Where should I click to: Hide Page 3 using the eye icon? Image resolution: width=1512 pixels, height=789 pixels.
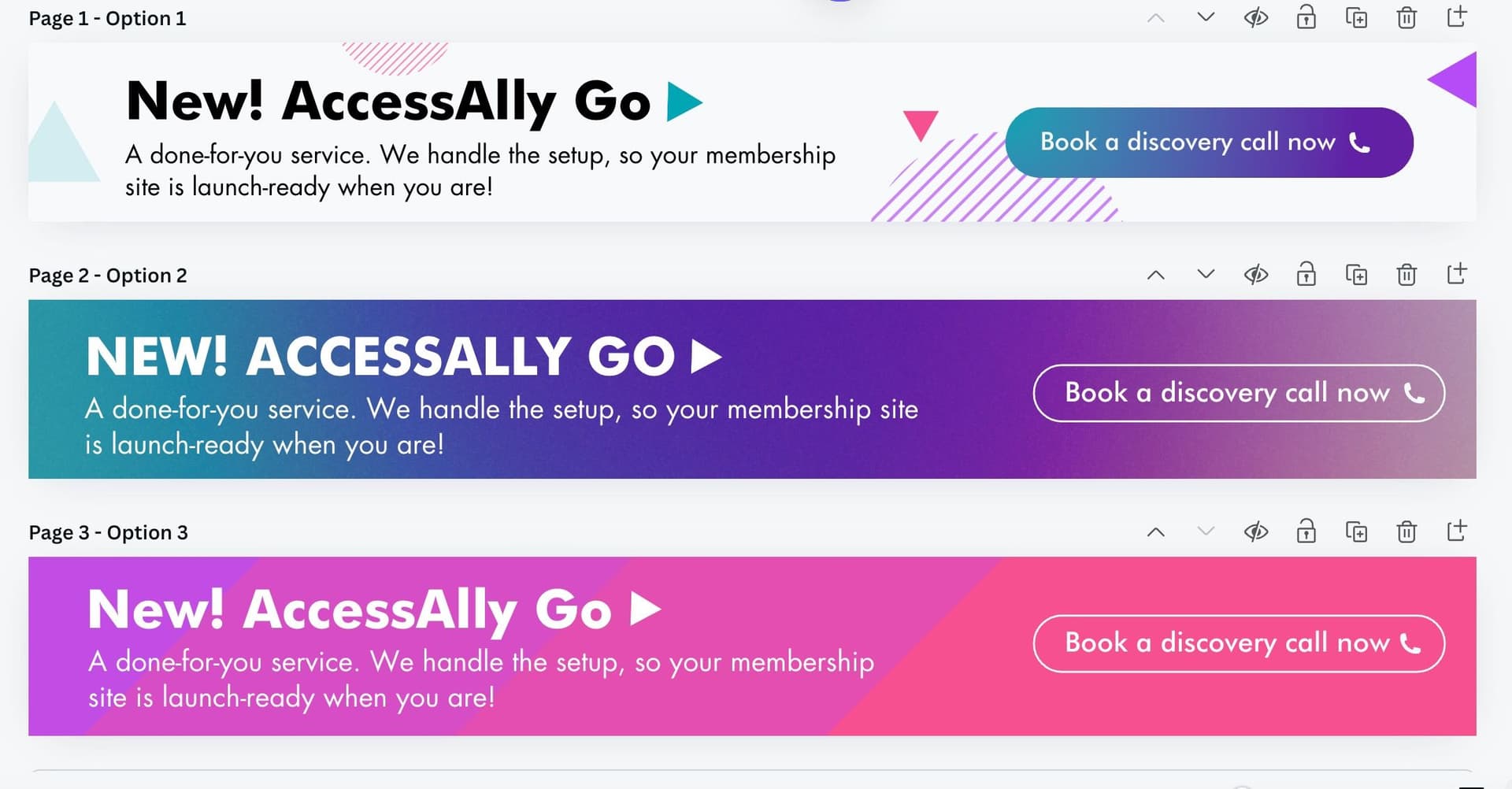point(1256,532)
